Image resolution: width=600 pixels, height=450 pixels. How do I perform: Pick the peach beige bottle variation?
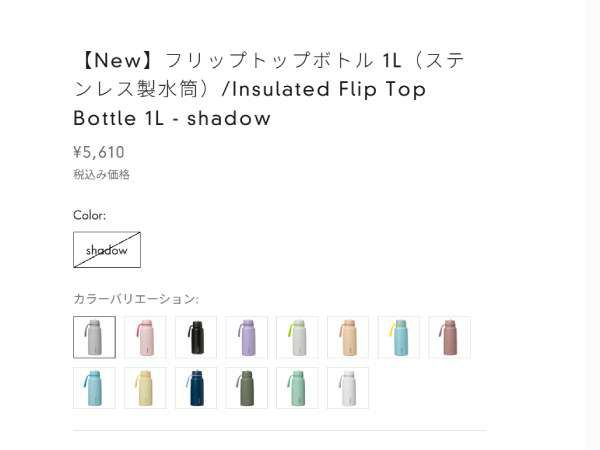pos(348,337)
